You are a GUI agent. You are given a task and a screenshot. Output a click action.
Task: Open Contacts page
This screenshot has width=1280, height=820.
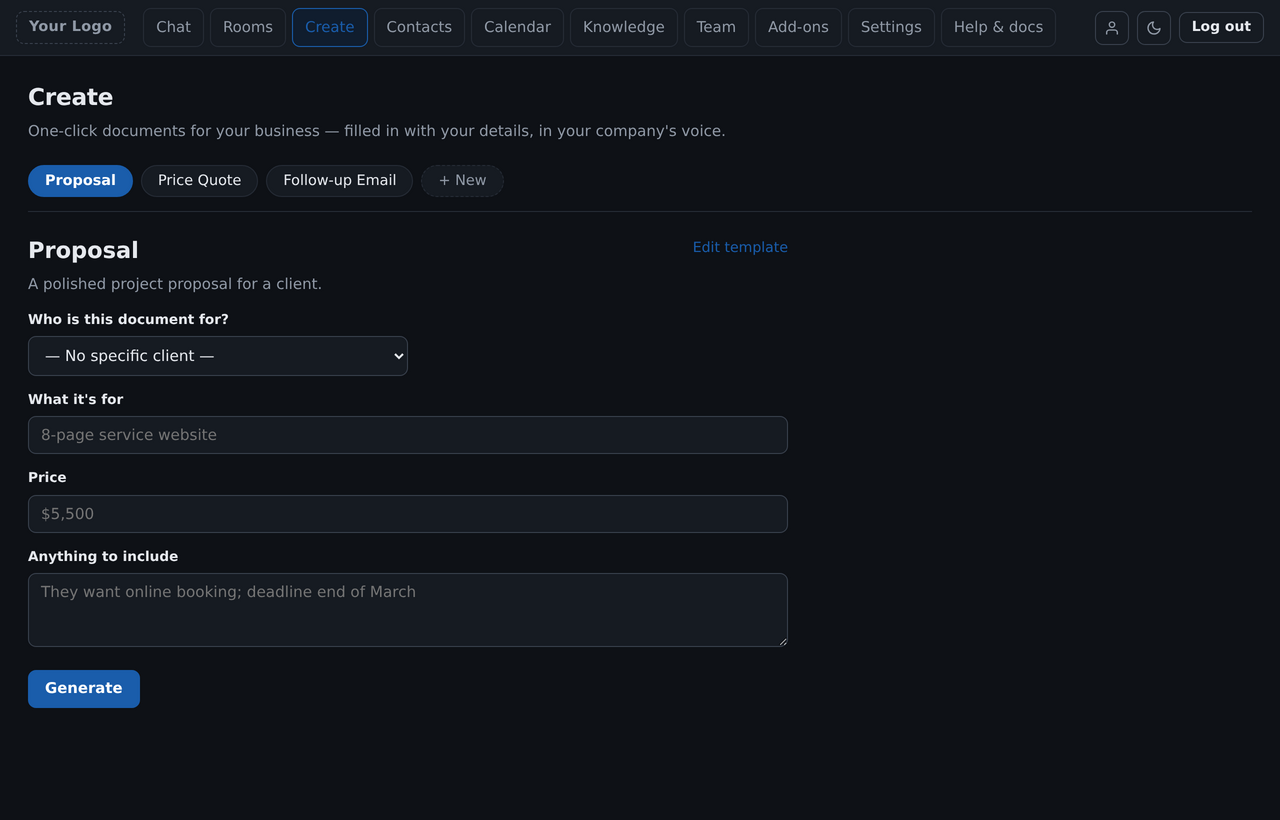[419, 27]
